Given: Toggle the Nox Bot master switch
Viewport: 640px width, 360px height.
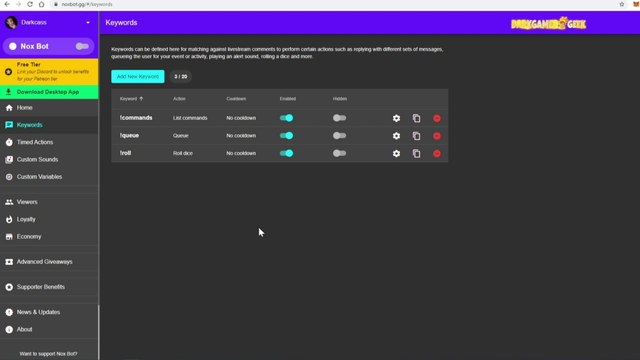Looking at the screenshot, I should pyautogui.click(x=82, y=47).
